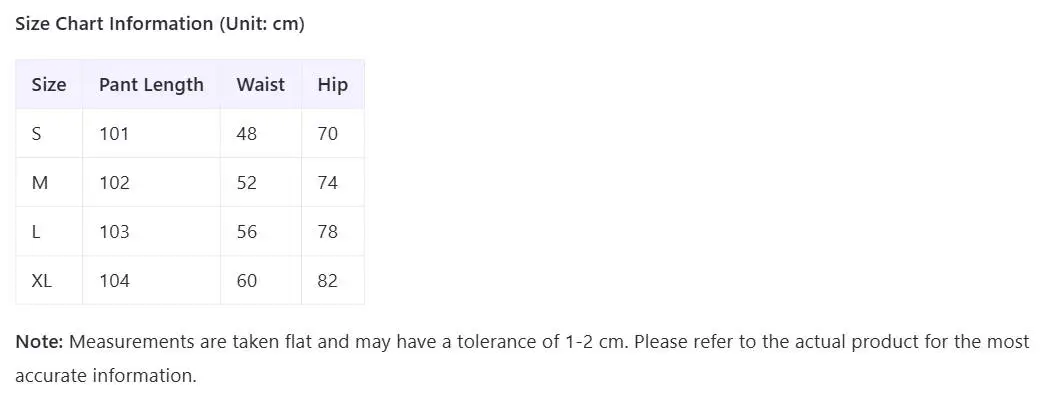Click the bold Note label
Image resolution: width=1063 pixels, height=401 pixels.
pos(39,342)
